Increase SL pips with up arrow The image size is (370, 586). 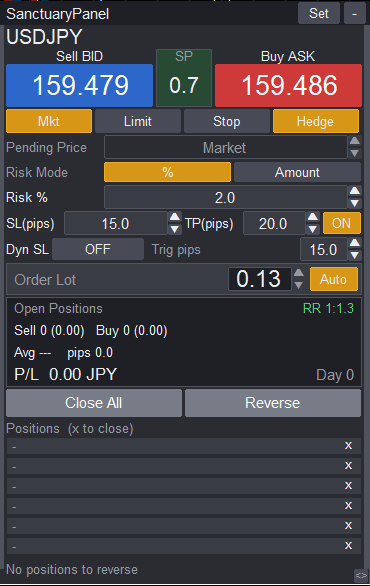pyautogui.click(x=175, y=217)
